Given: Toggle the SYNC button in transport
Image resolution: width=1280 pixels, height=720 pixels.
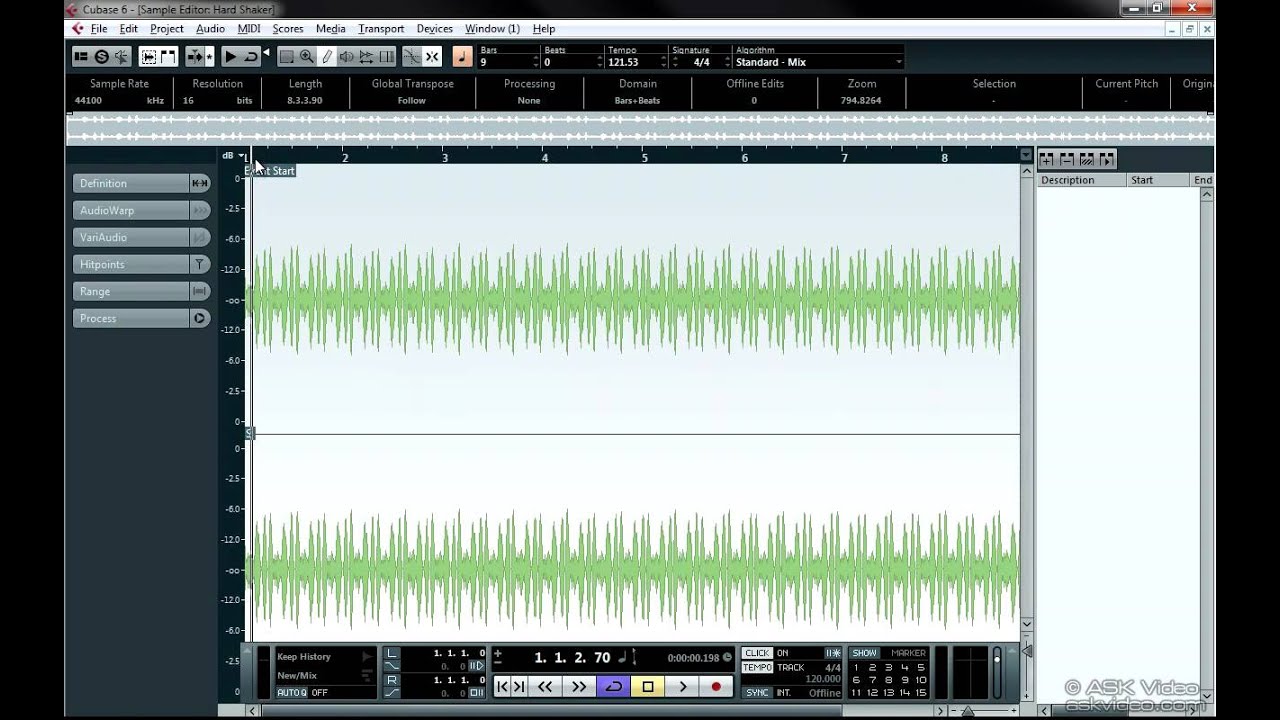Looking at the screenshot, I should click(757, 692).
